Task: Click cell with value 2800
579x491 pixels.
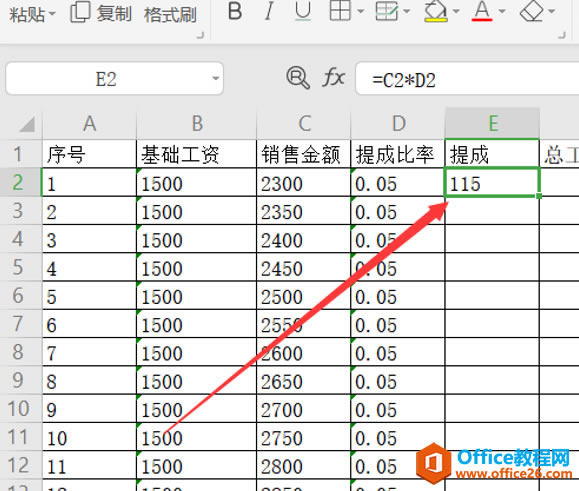Action: point(304,465)
